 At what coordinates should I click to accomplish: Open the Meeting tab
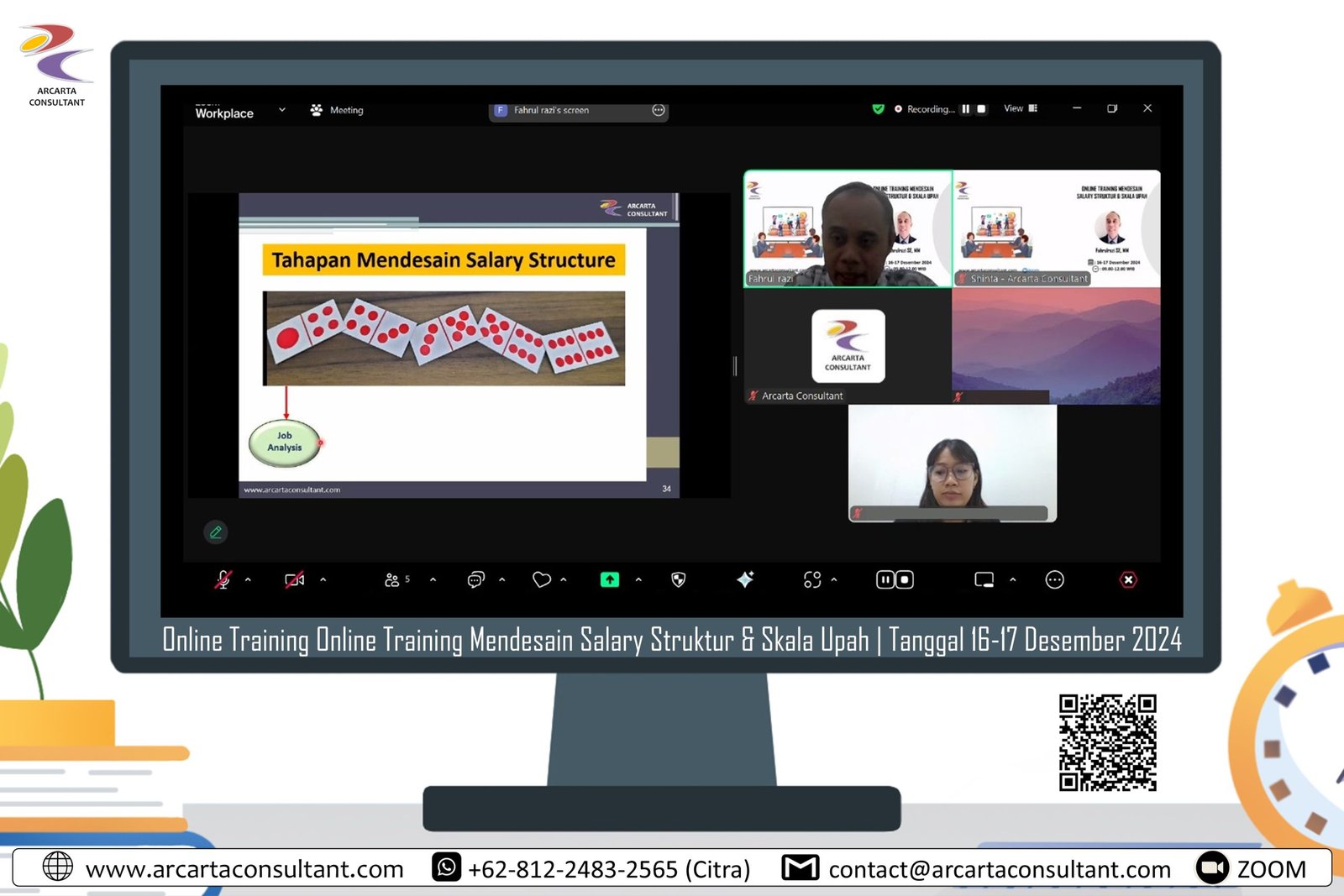point(338,110)
